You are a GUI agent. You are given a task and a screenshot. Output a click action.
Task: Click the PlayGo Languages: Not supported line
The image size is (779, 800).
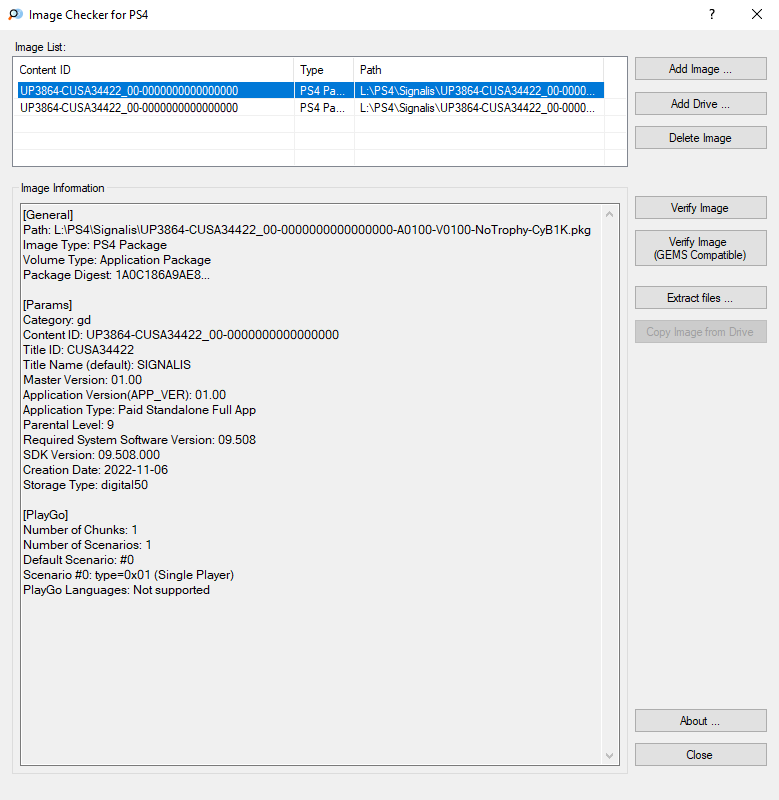(x=116, y=590)
